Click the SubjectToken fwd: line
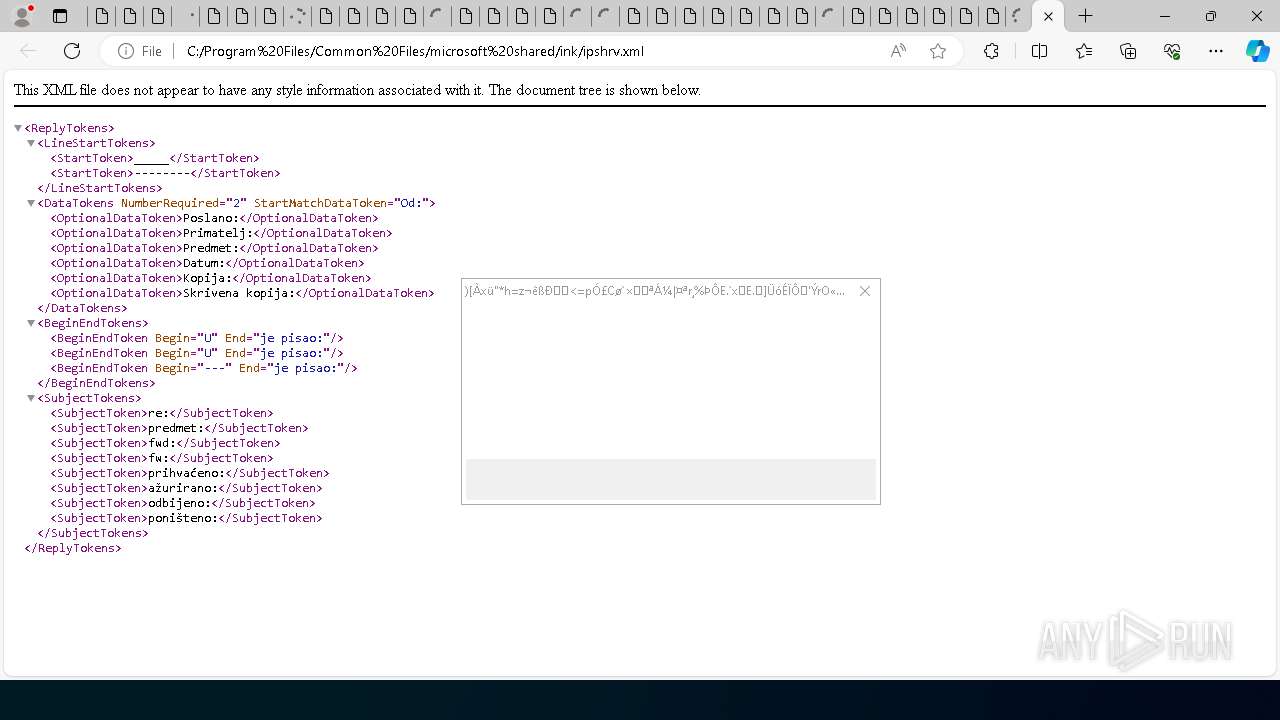Image resolution: width=1280 pixels, height=720 pixels. coord(166,443)
